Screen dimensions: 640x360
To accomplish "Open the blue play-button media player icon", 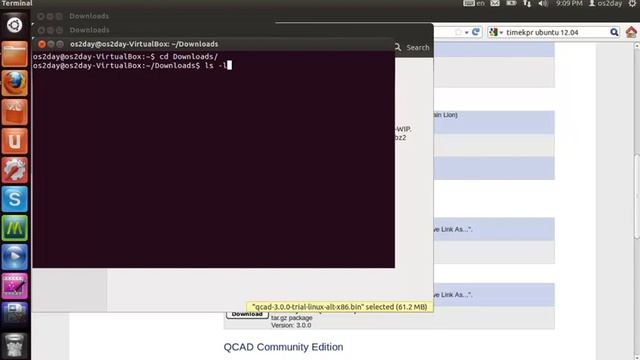I will point(14,257).
